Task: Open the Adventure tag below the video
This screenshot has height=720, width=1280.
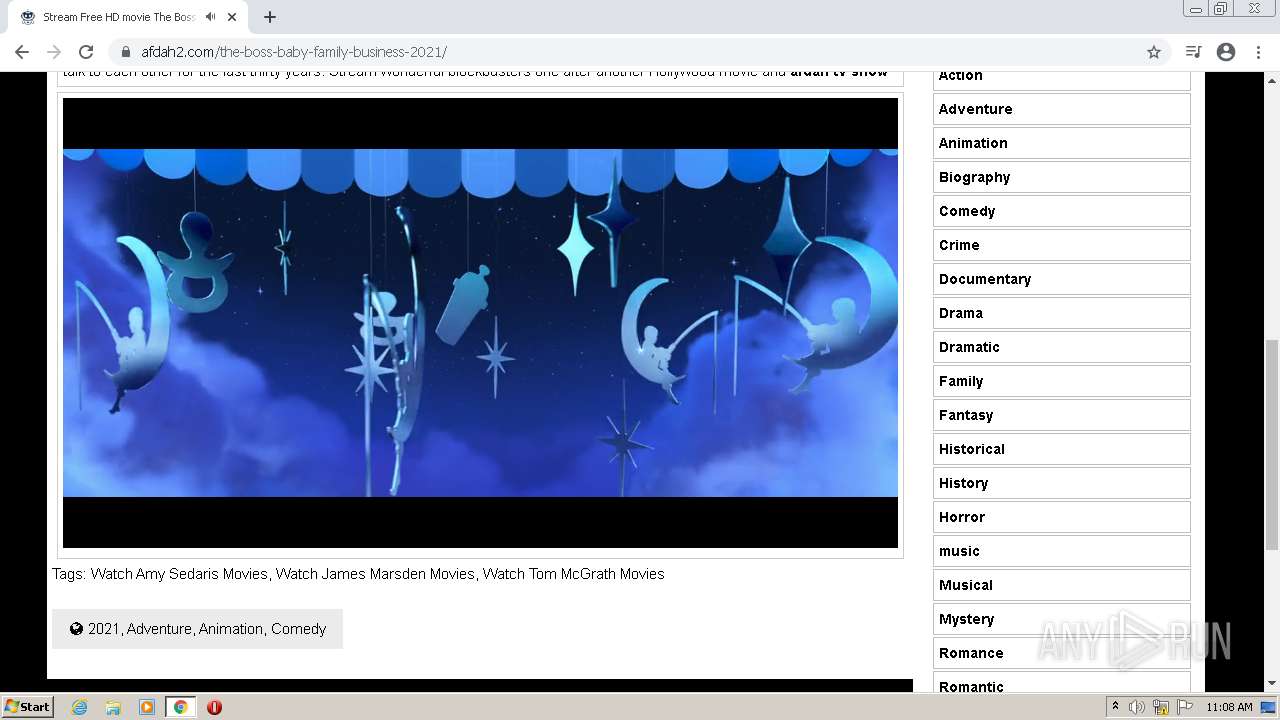Action: click(159, 629)
